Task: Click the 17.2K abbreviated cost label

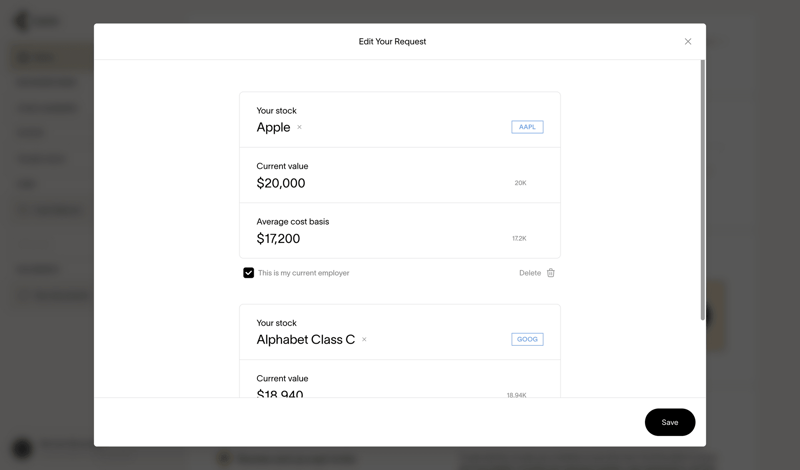Action: coord(519,239)
